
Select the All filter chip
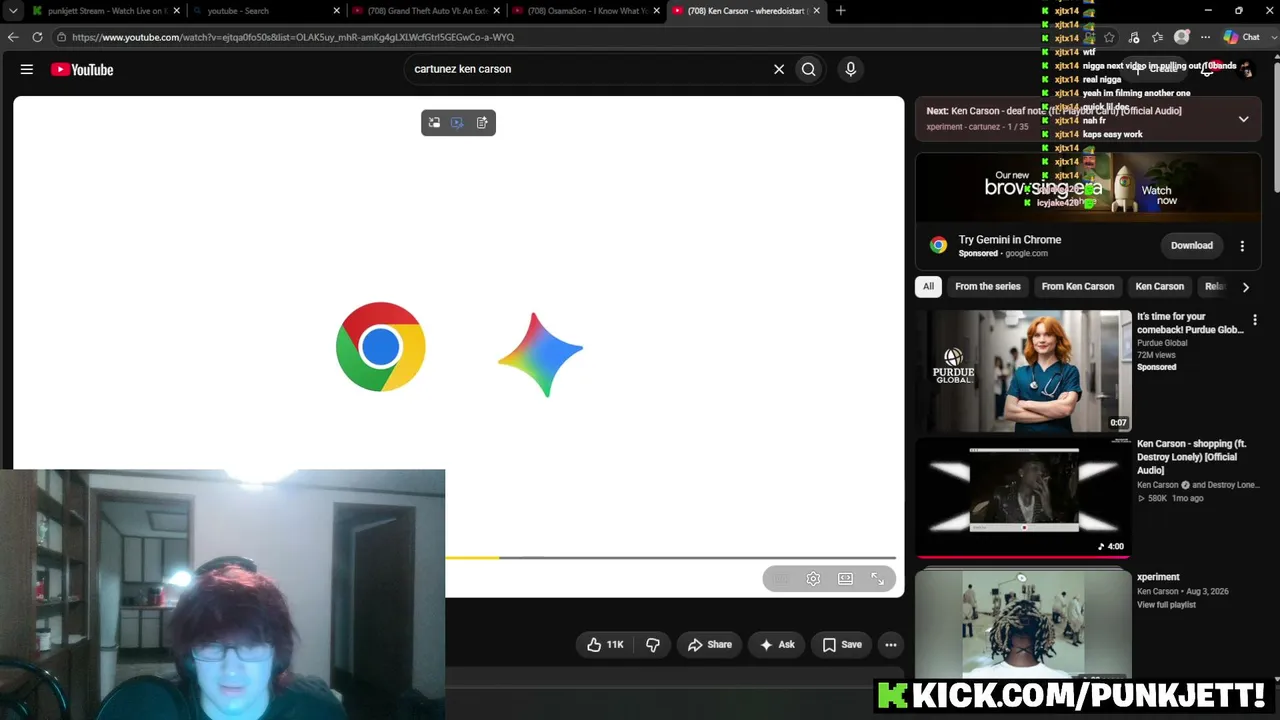(x=928, y=287)
